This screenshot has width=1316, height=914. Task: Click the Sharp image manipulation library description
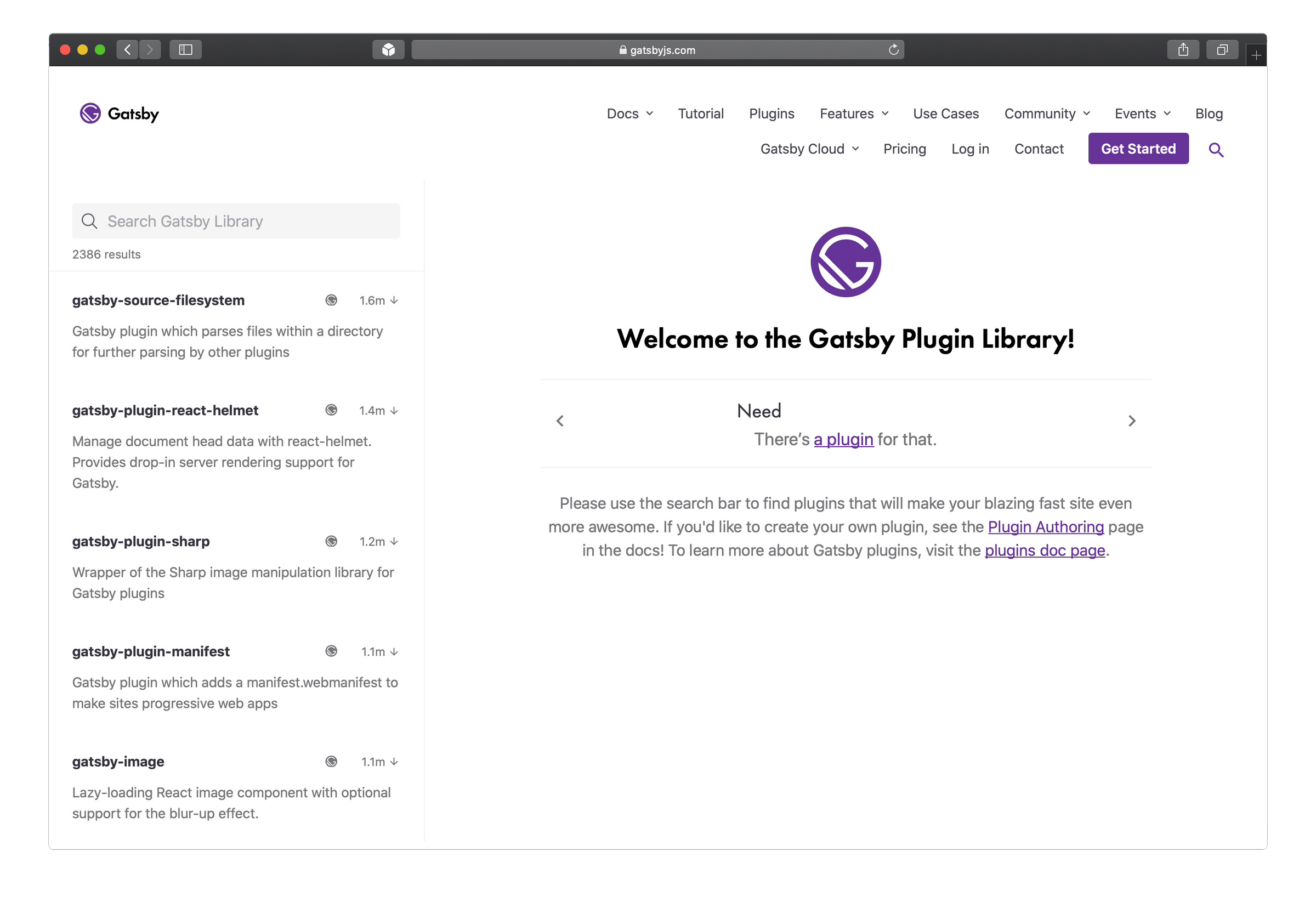233,582
